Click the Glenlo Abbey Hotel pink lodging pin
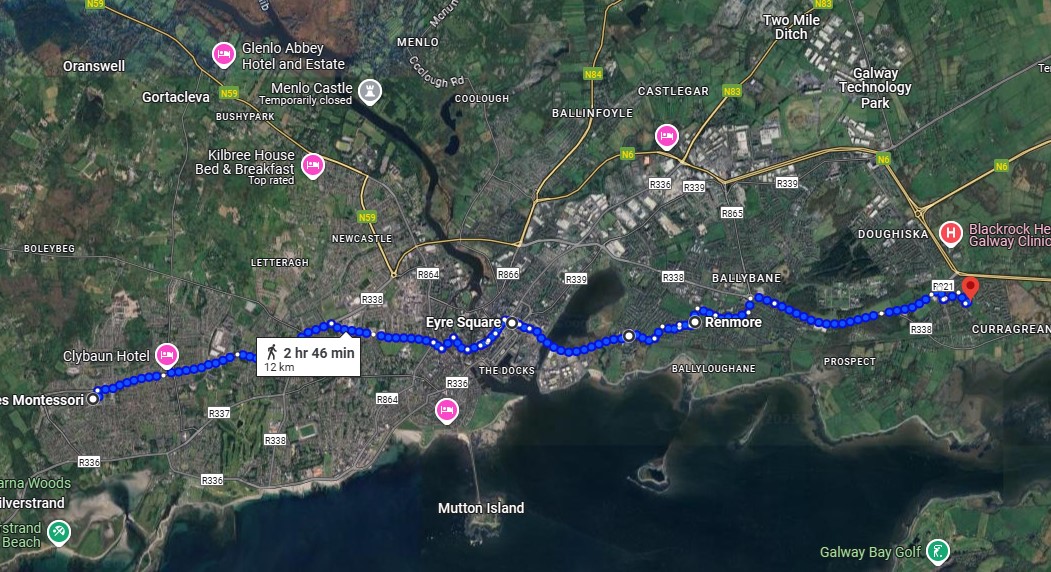 point(224,55)
